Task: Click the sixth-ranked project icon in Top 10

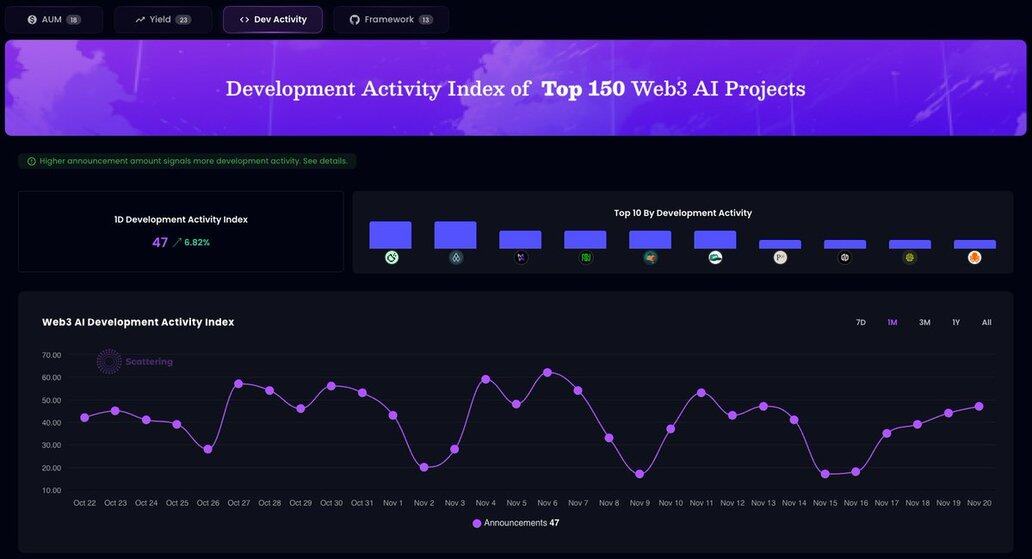Action: (715, 258)
